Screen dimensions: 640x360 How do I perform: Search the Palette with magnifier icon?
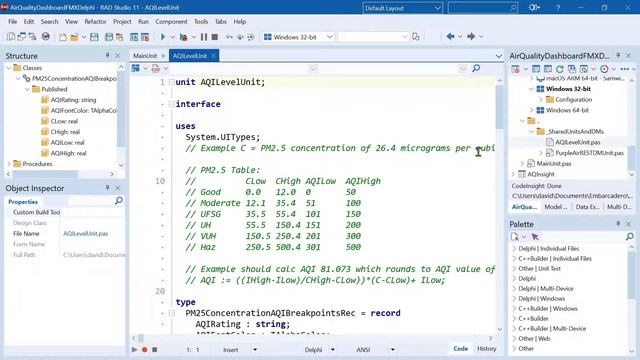(x=629, y=236)
